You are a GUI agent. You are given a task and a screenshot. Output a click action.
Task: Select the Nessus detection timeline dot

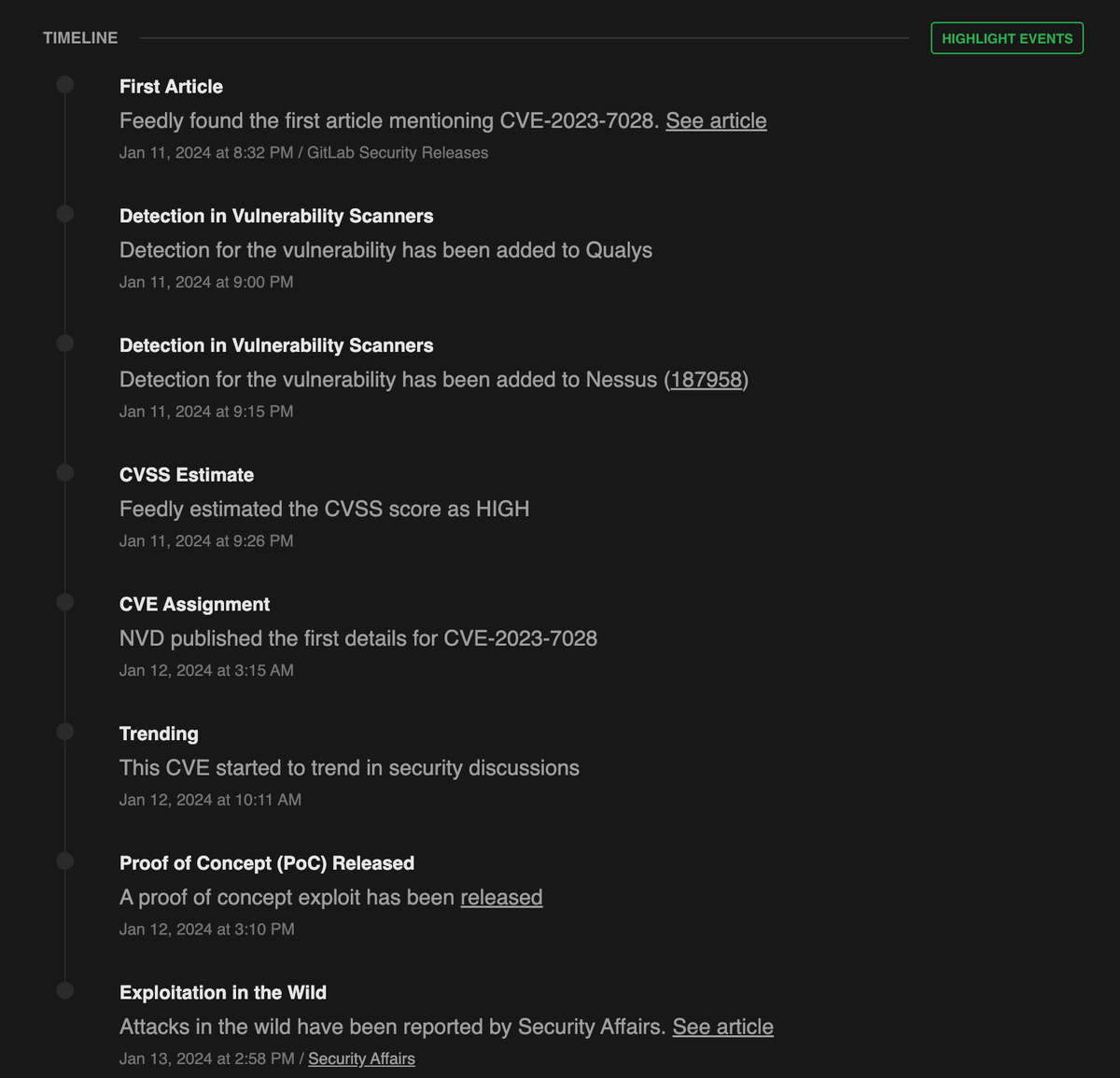click(64, 343)
